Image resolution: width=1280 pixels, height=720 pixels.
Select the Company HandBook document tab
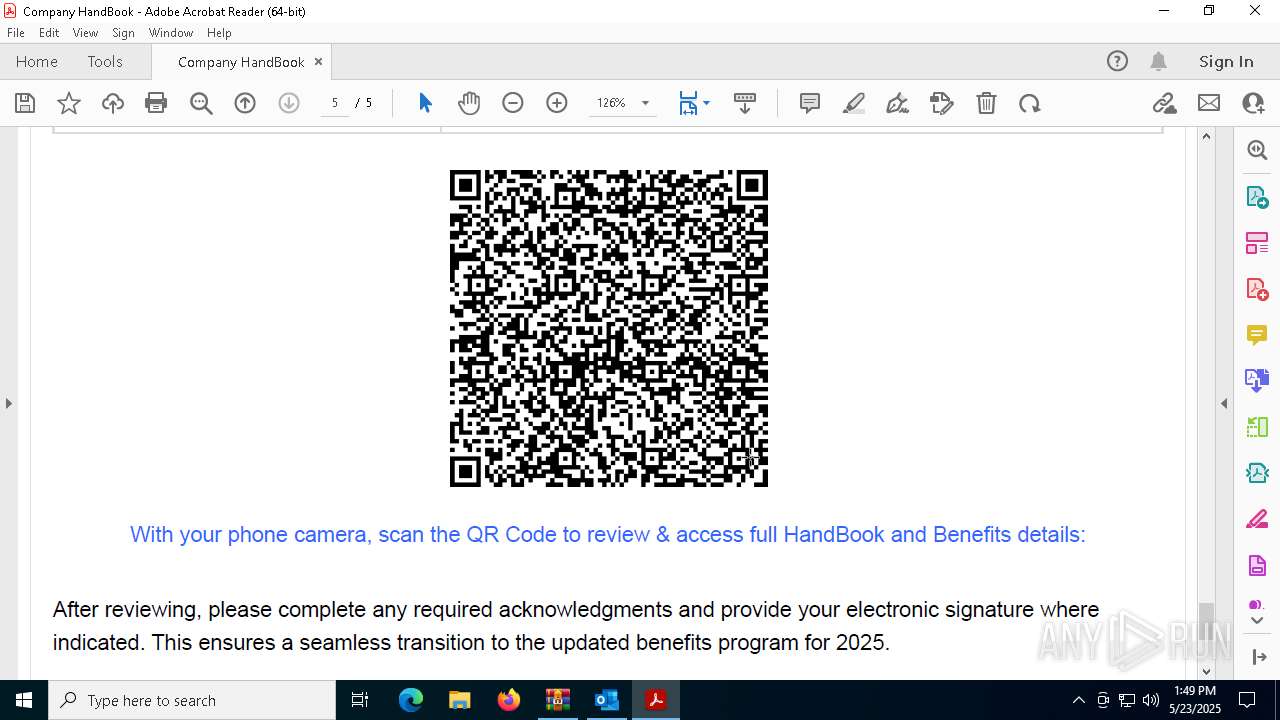click(241, 62)
